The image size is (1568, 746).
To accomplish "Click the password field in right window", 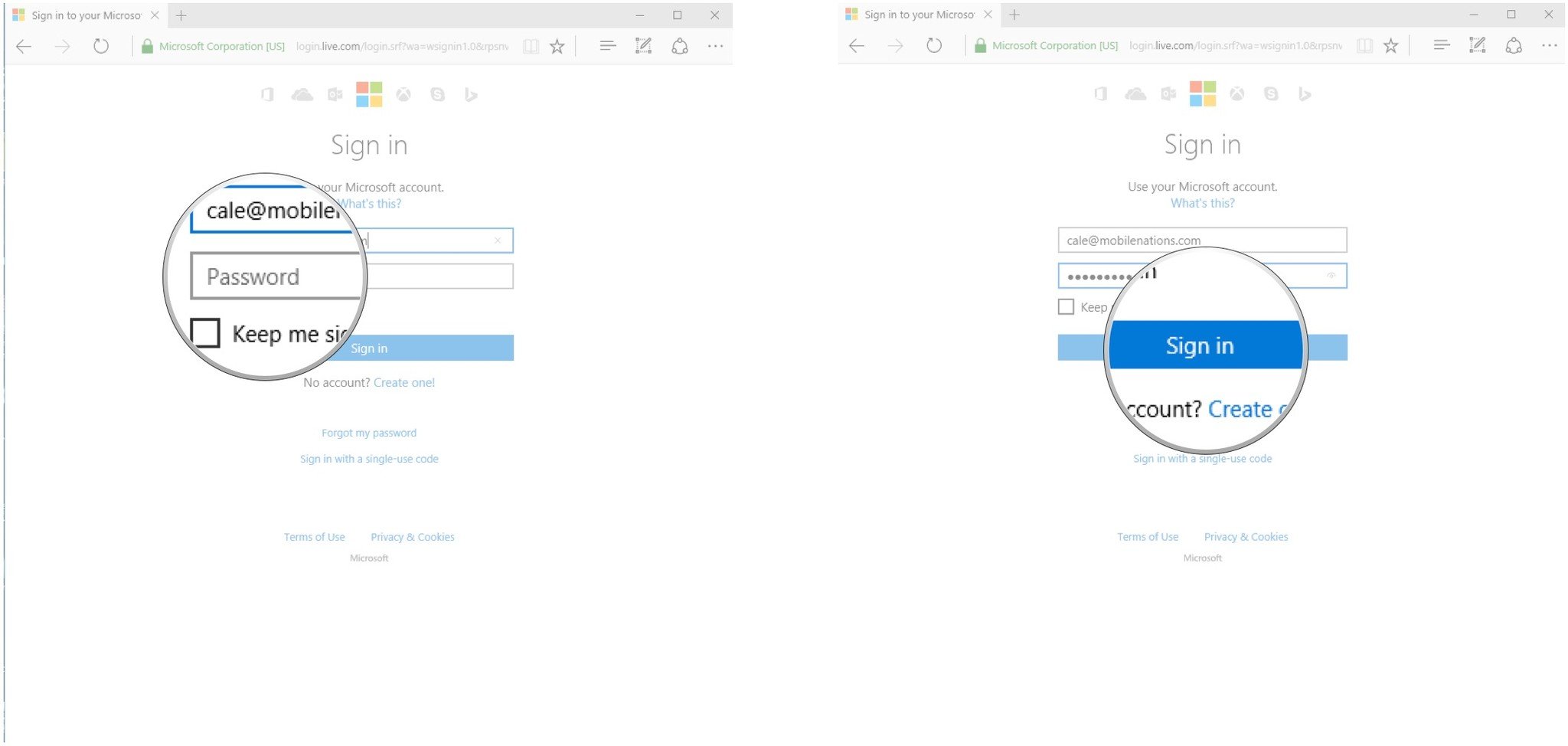I will coord(1202,276).
